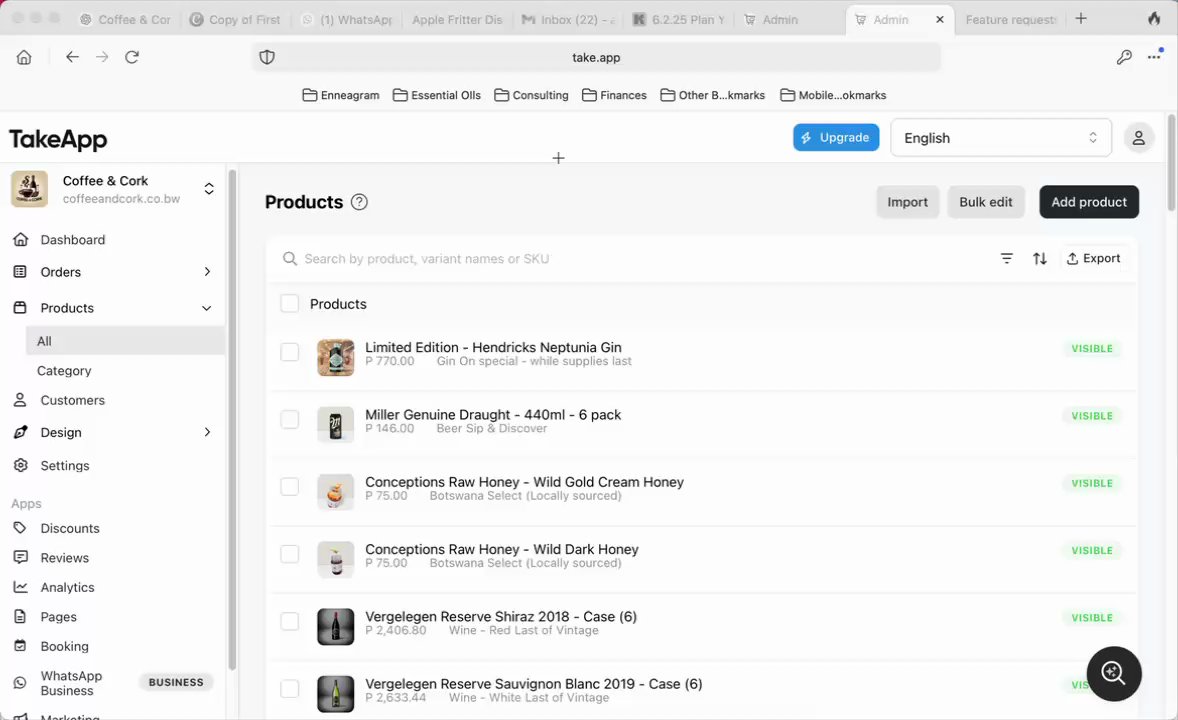Click the take.app address bar
The height and width of the screenshot is (720, 1178).
[x=596, y=57]
